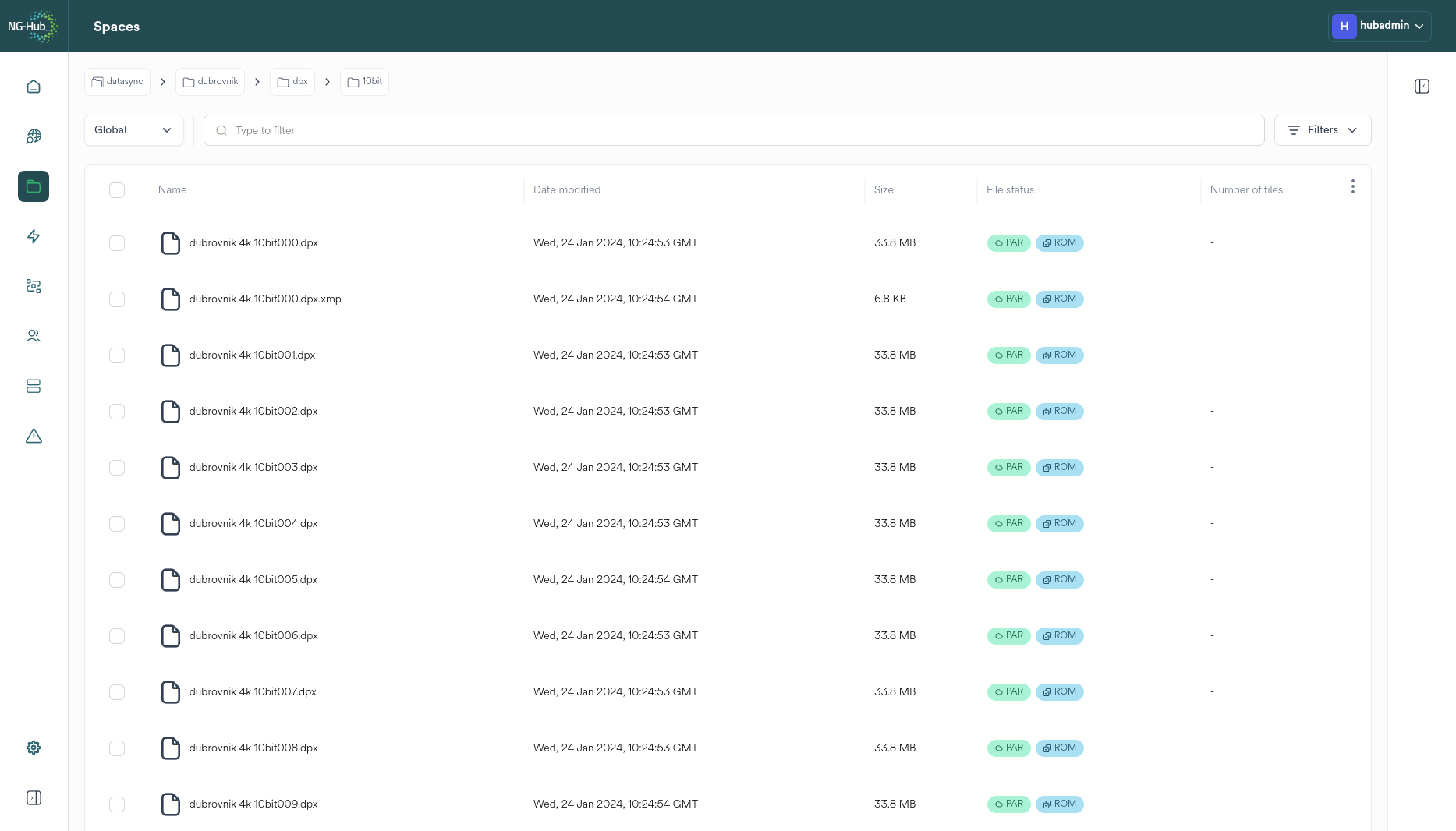Open the table options three-dot menu

click(1353, 186)
